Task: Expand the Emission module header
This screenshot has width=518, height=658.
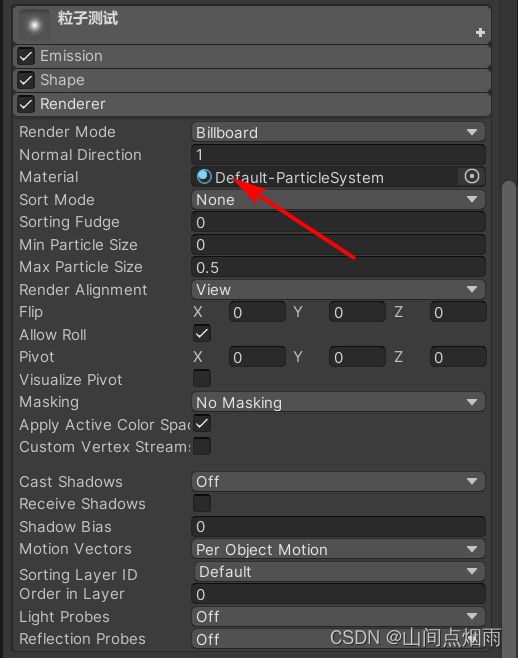Action: [x=252, y=56]
